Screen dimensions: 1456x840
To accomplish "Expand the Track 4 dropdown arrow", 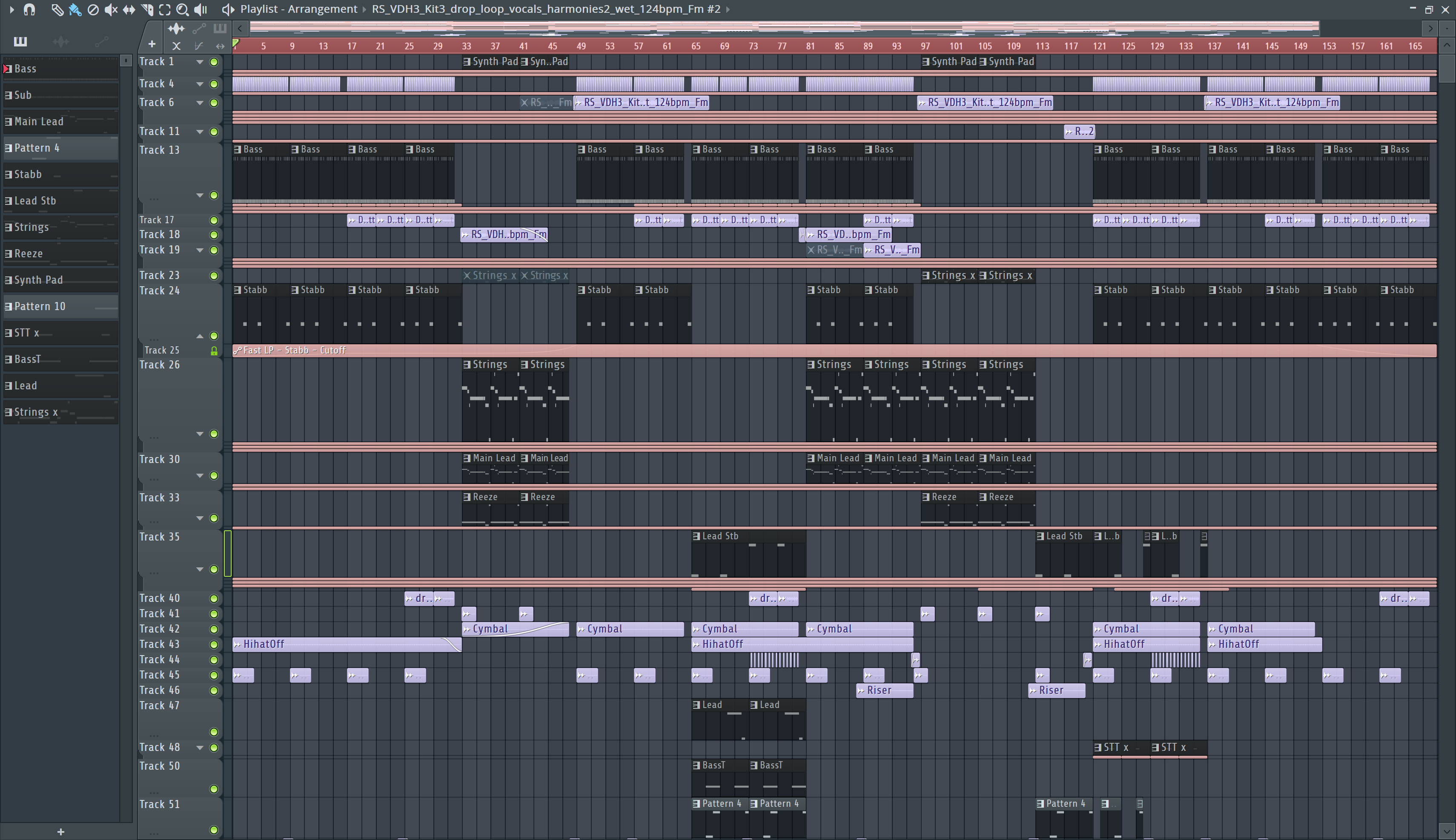I will coord(200,84).
